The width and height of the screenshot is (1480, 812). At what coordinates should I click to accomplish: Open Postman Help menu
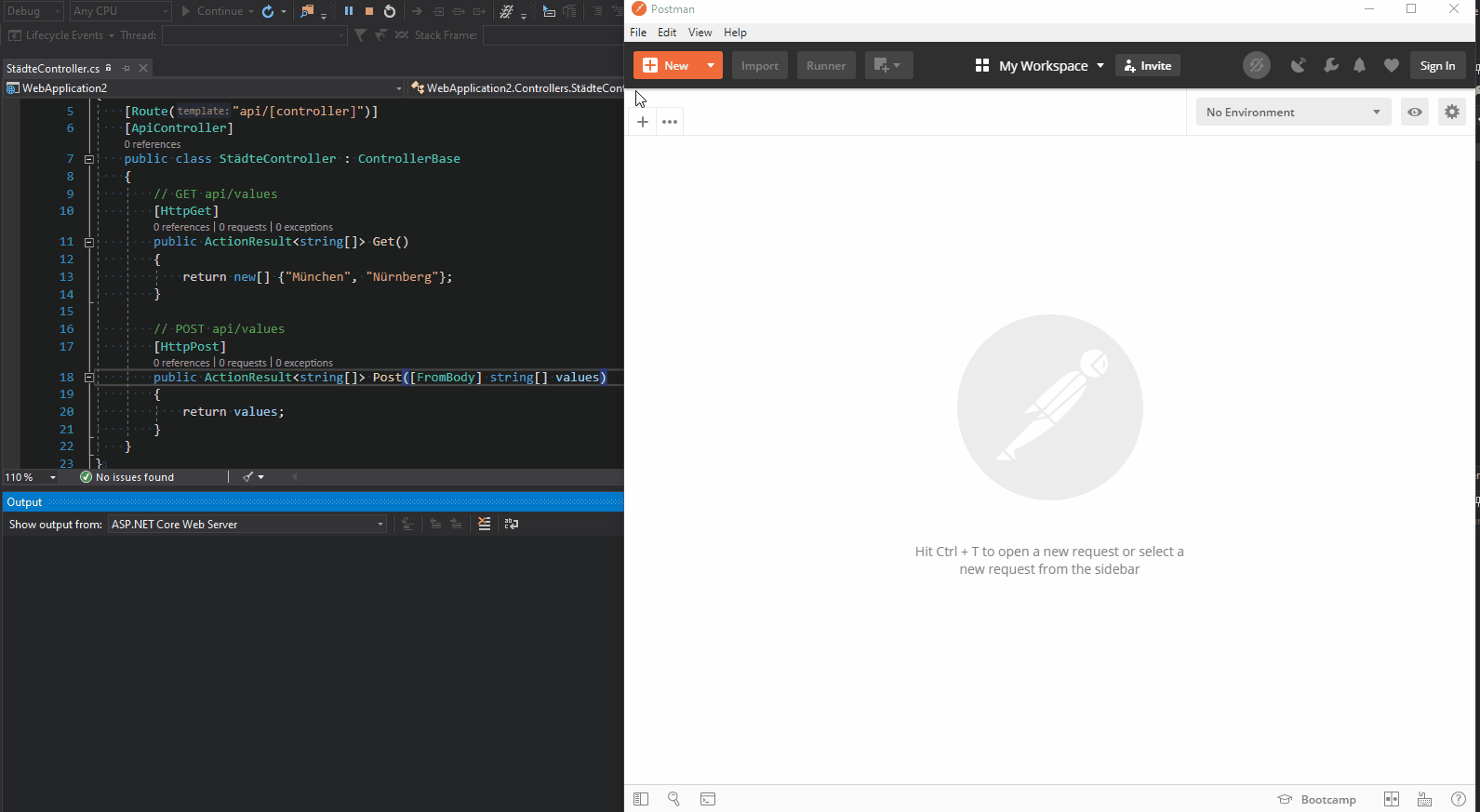point(735,33)
